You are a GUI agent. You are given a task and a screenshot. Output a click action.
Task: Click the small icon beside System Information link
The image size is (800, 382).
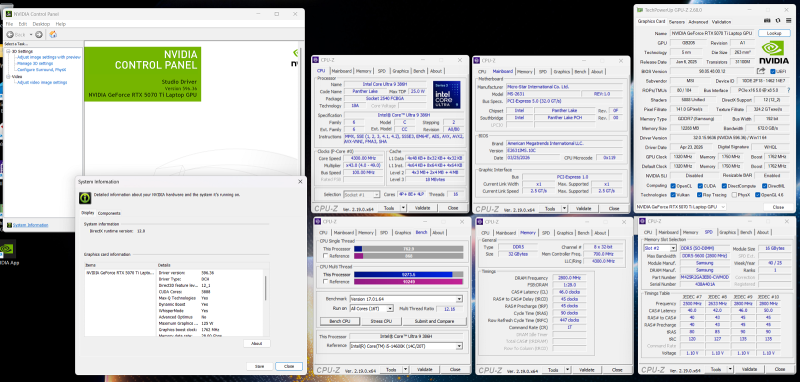pos(9,225)
